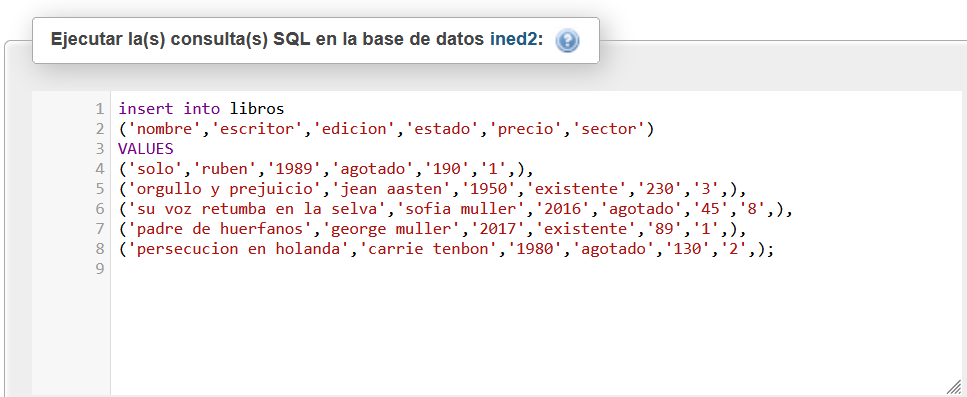Click line number 1 in gutter
The height and width of the screenshot is (397, 967).
pyautogui.click(x=100, y=109)
